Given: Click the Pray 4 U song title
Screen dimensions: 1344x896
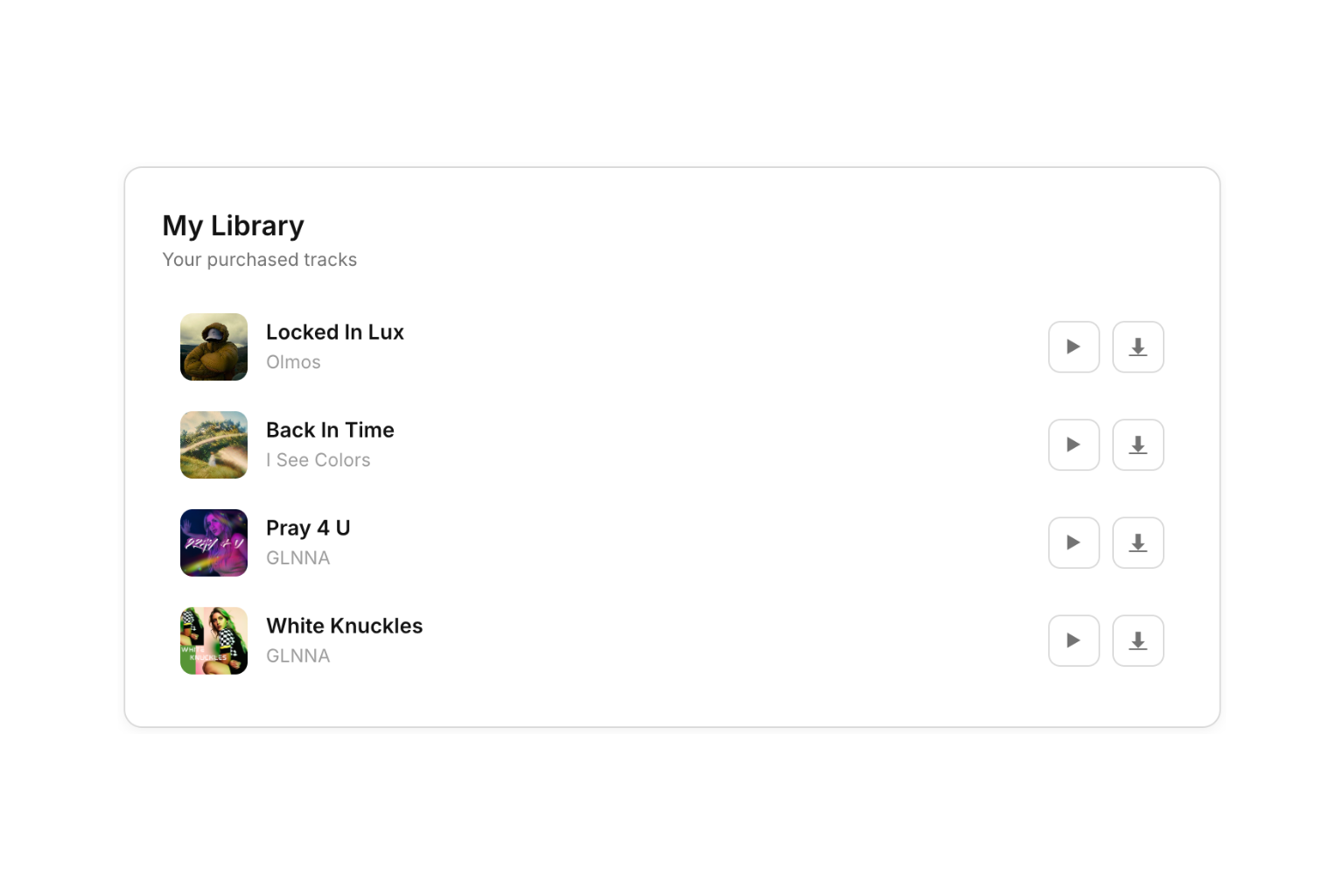Looking at the screenshot, I should 308,528.
